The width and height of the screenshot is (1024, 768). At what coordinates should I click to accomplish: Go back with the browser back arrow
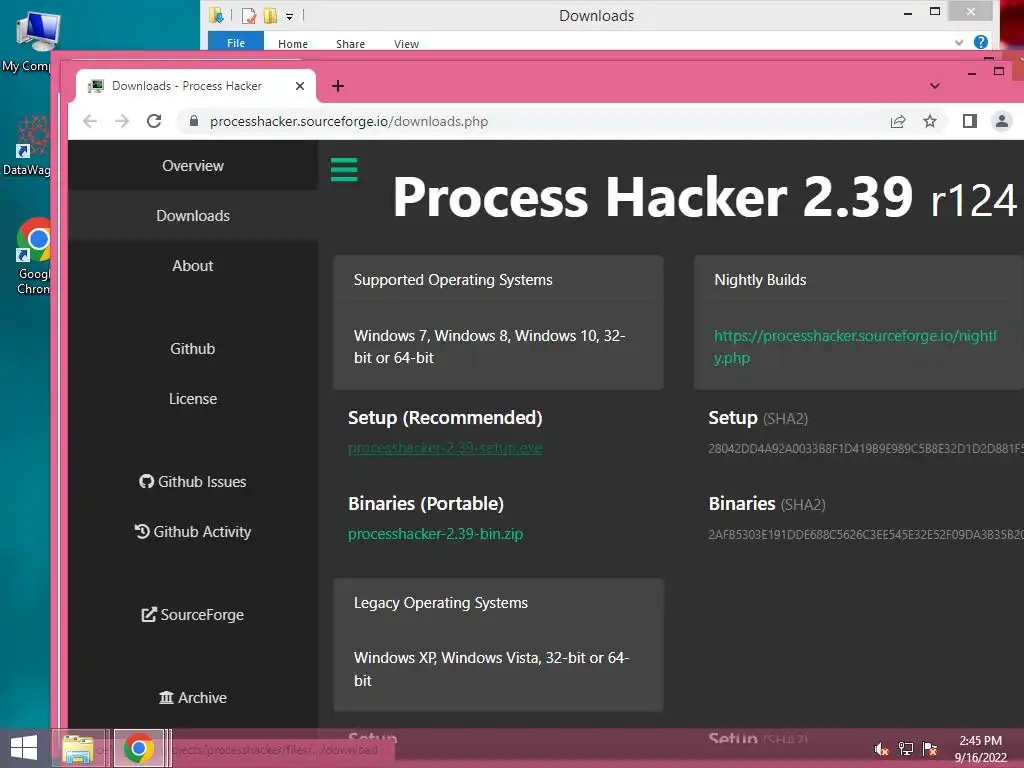click(x=90, y=121)
